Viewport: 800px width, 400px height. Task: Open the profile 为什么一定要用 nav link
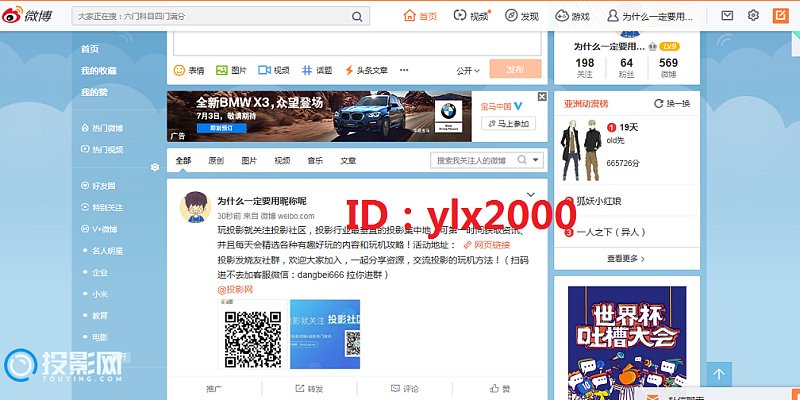point(650,16)
